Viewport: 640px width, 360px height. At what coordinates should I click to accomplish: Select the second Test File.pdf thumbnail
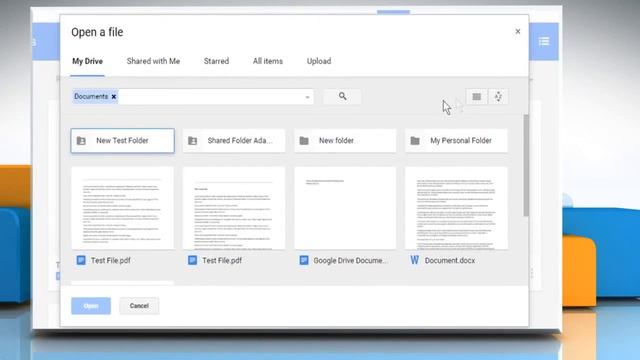(234, 208)
